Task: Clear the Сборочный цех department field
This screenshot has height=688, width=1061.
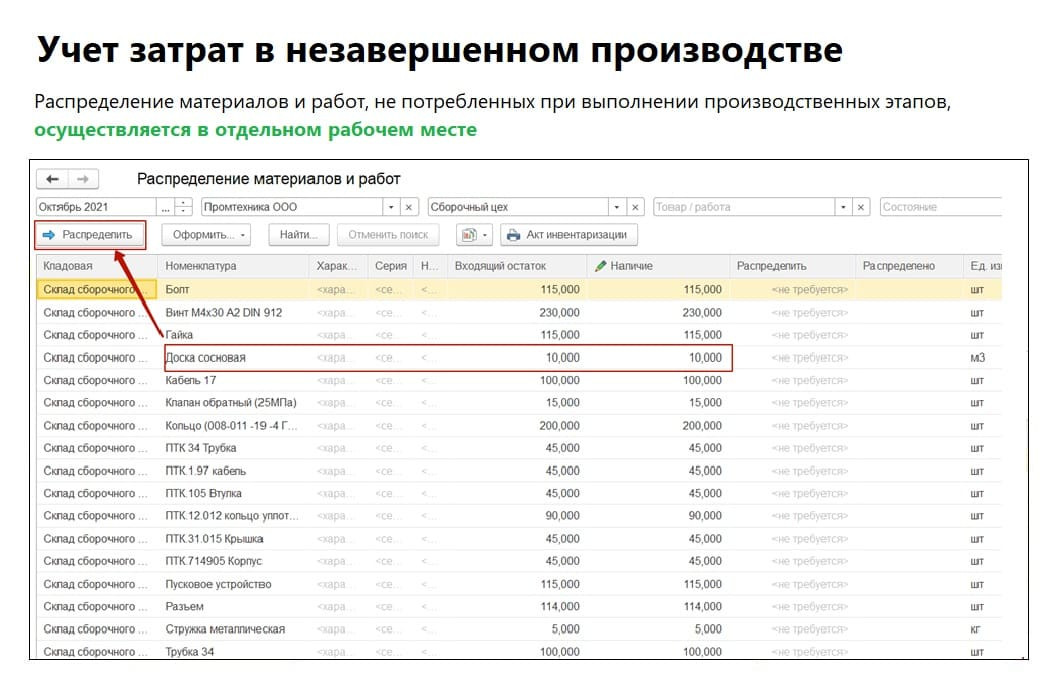Action: 635,207
